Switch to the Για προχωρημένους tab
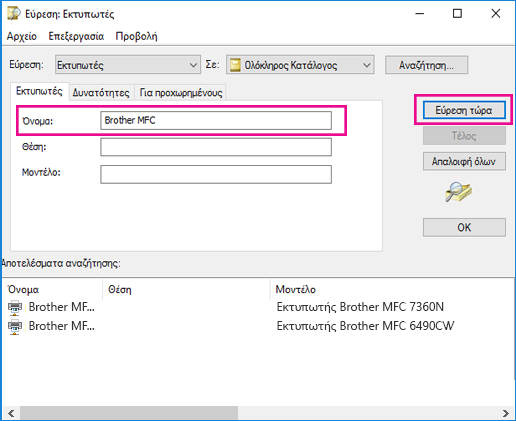This screenshot has width=516, height=421. [x=181, y=92]
